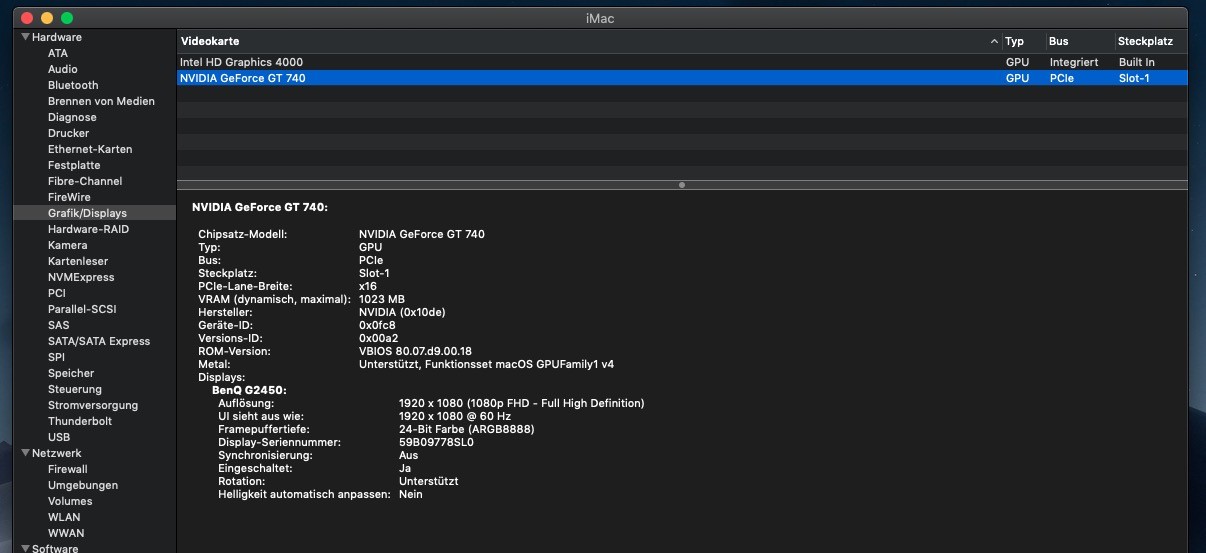Screen dimensions: 1206x553
Task: Click the split pane divider handle
Action: pyautogui.click(x=682, y=185)
